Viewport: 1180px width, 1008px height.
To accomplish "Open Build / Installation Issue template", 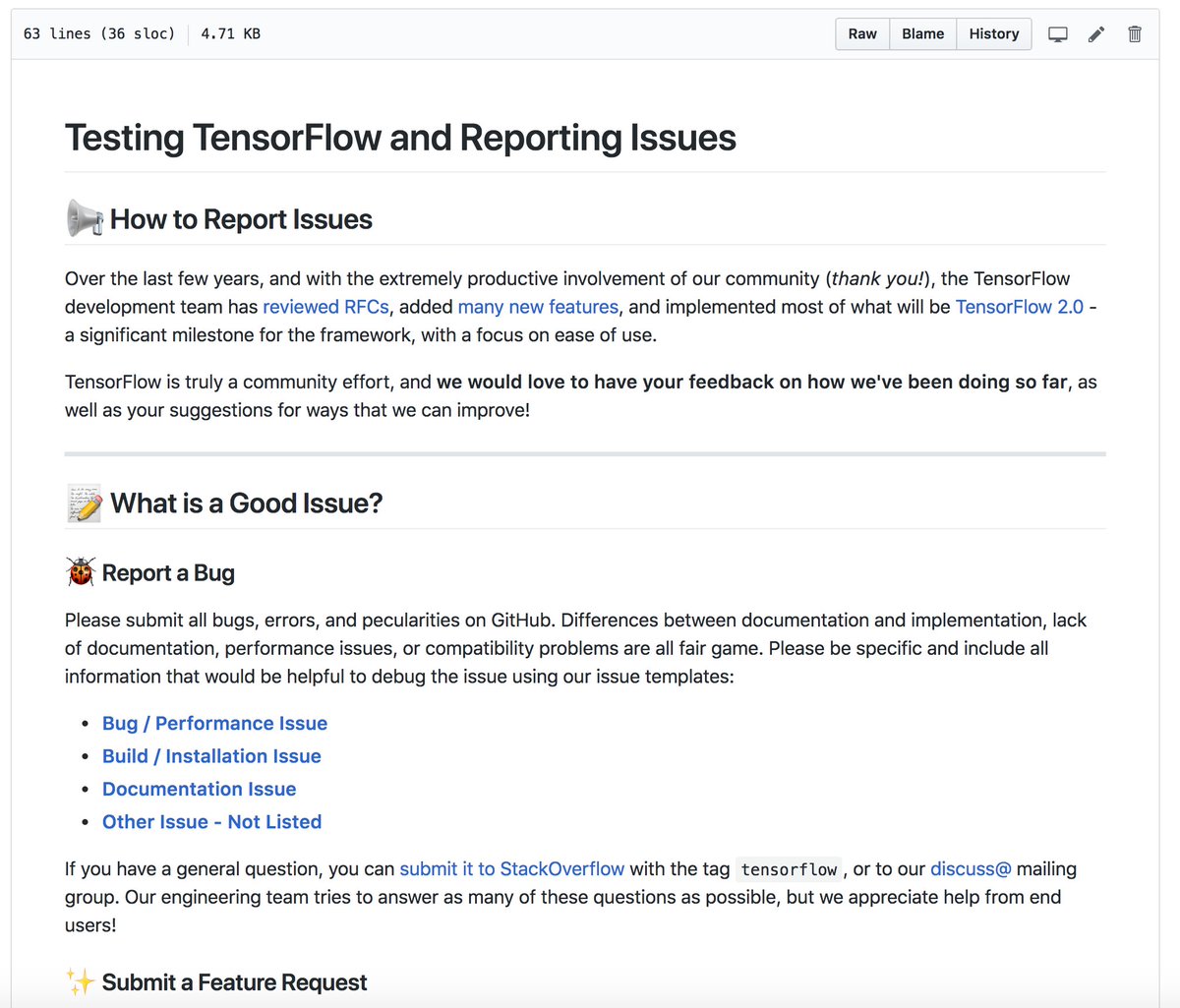I will (211, 756).
